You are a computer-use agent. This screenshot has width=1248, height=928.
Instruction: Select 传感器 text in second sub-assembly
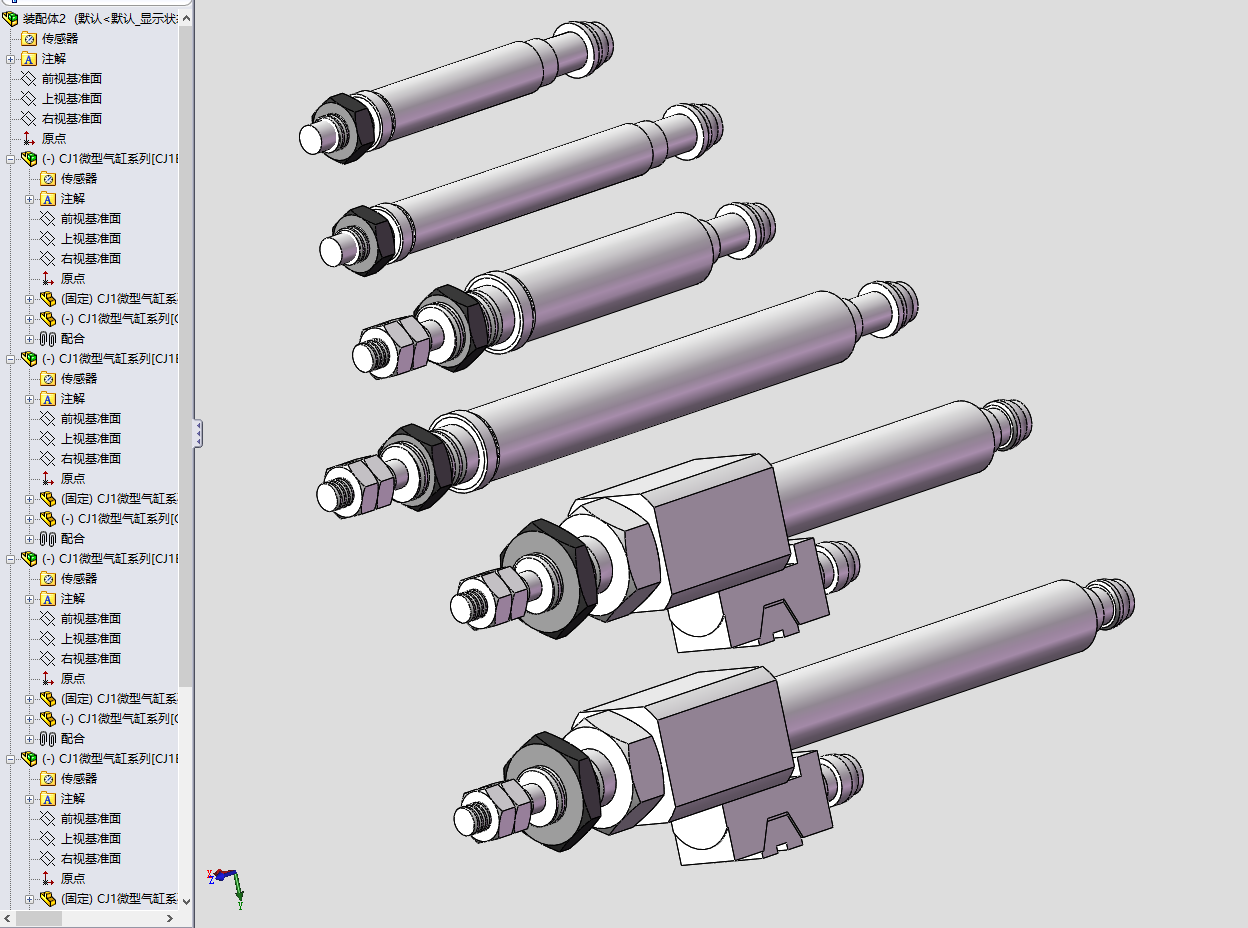point(79,378)
